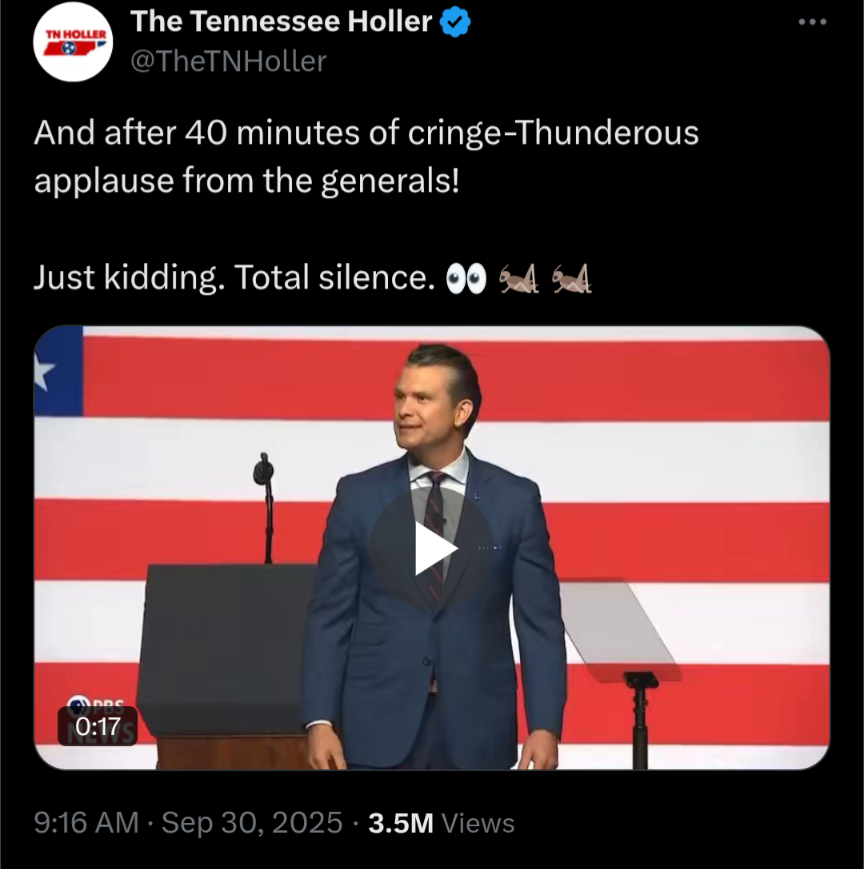Play the video with the center play button
864x869 pixels.
(x=432, y=548)
